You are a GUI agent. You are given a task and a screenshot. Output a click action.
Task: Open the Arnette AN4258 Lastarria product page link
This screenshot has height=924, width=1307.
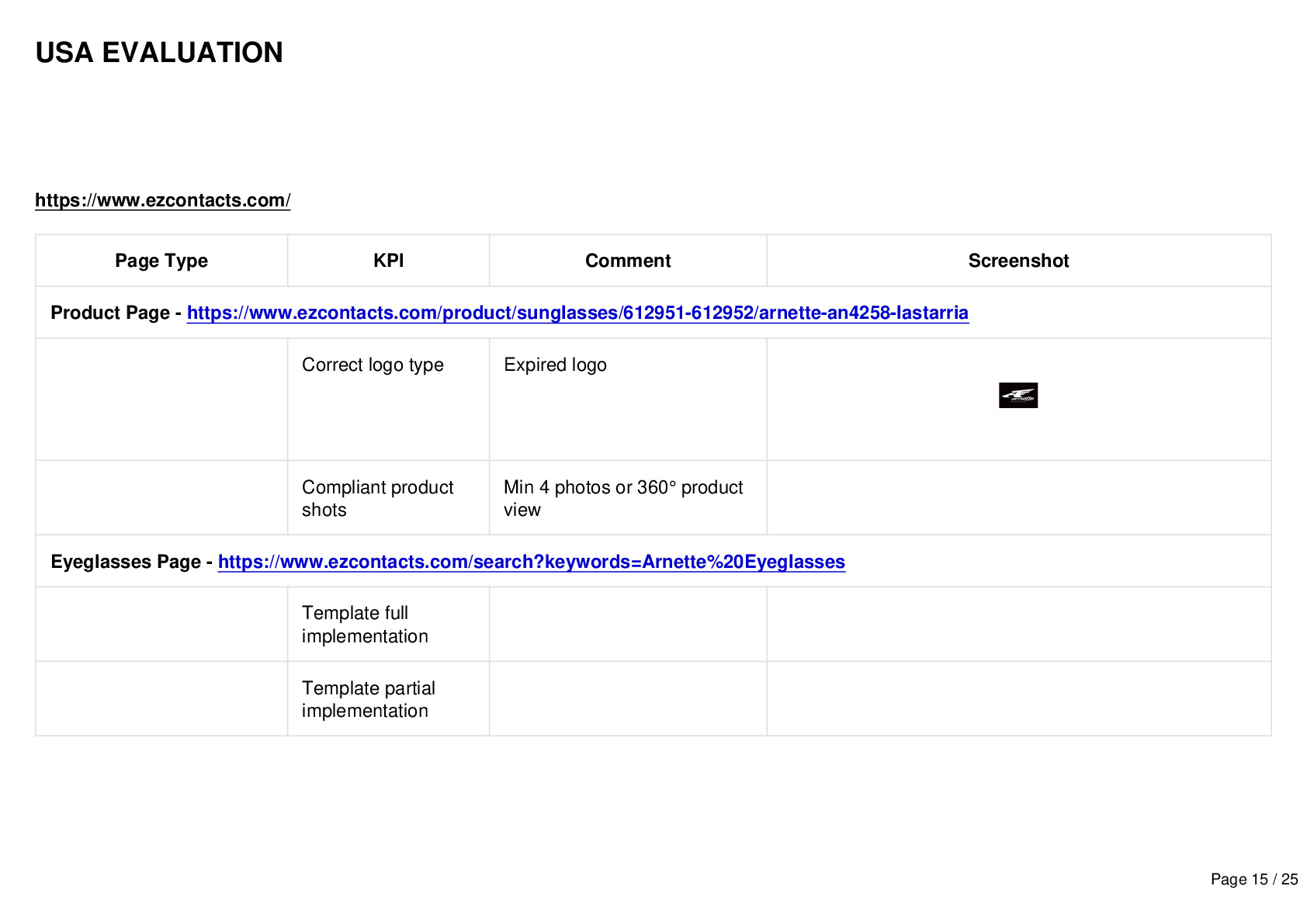(x=577, y=313)
